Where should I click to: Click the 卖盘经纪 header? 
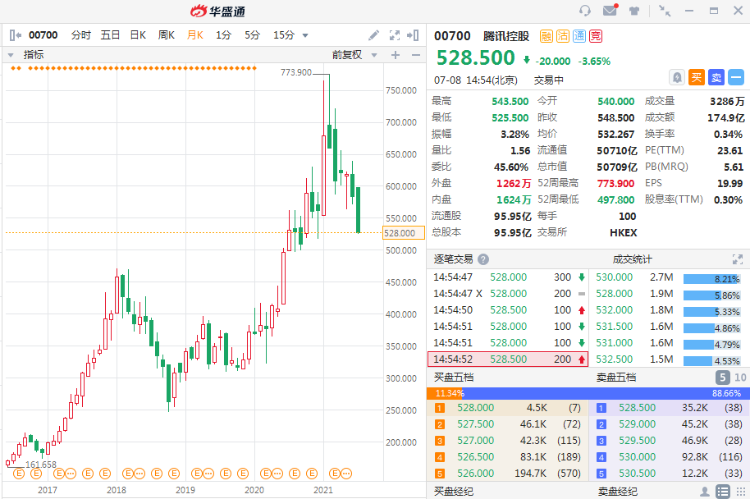(x=617, y=491)
